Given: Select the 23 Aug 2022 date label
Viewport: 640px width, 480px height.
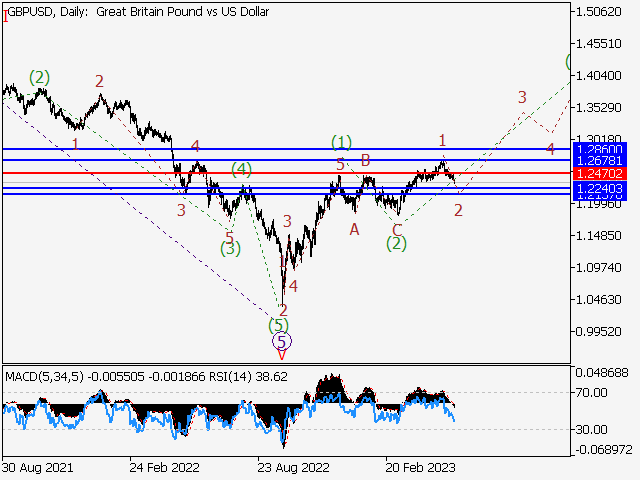Looking at the screenshot, I should (x=290, y=465).
